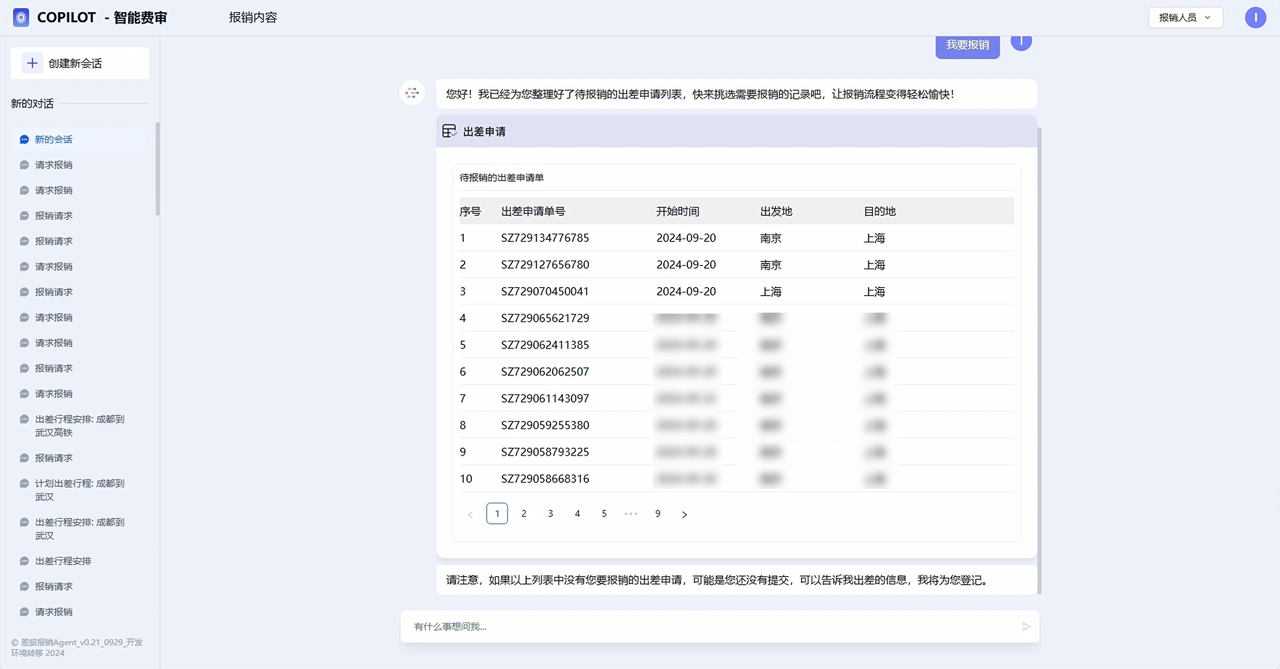The height and width of the screenshot is (669, 1280).
Task: Focus the 有什么事想问我 message input
Action: click(x=710, y=627)
